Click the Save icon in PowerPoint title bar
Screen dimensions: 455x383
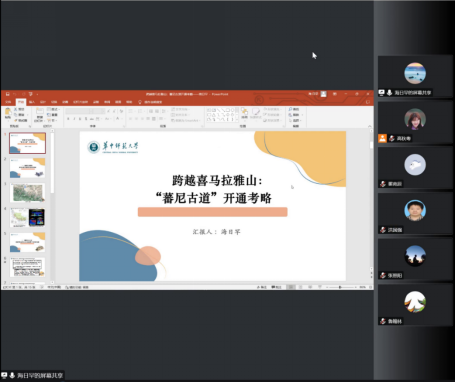pos(7,94)
